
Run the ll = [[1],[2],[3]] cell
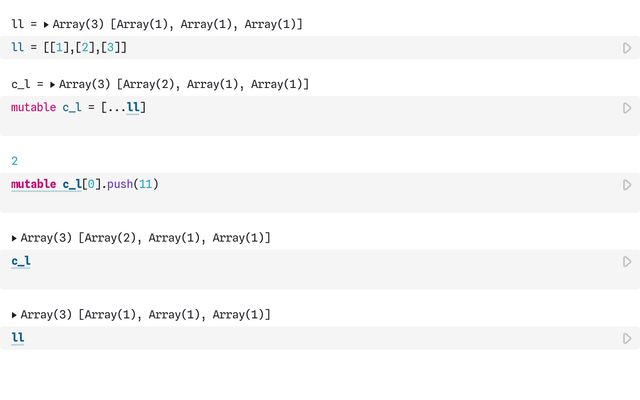[627, 48]
